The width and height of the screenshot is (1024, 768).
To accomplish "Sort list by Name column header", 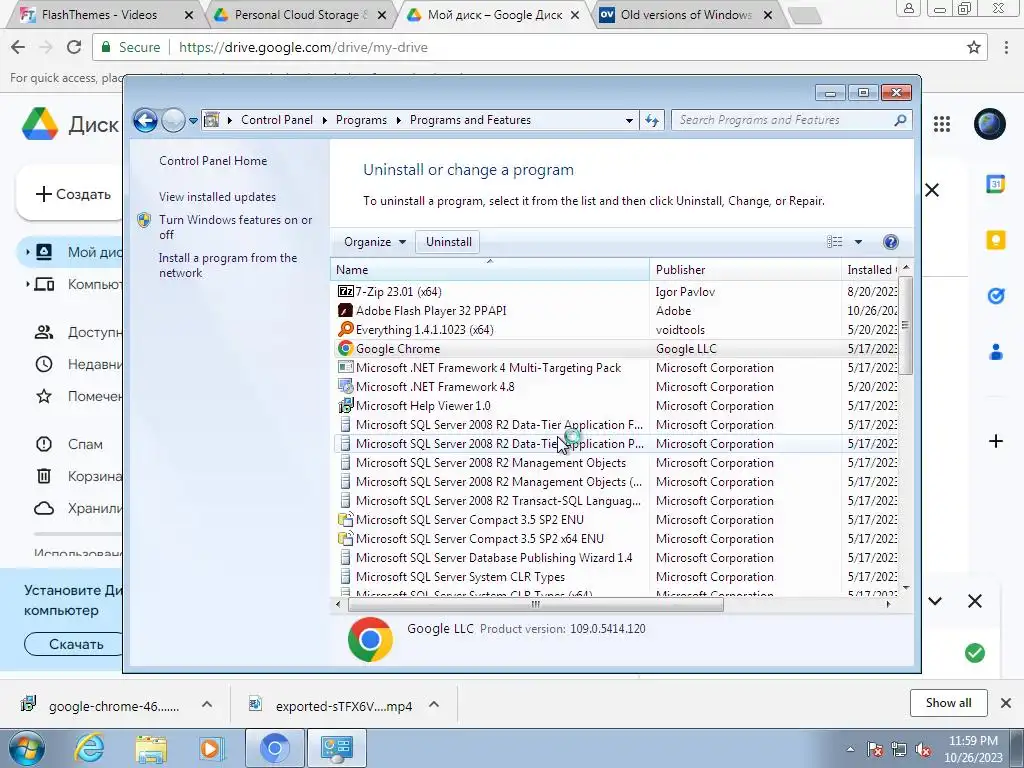I will tap(490, 270).
